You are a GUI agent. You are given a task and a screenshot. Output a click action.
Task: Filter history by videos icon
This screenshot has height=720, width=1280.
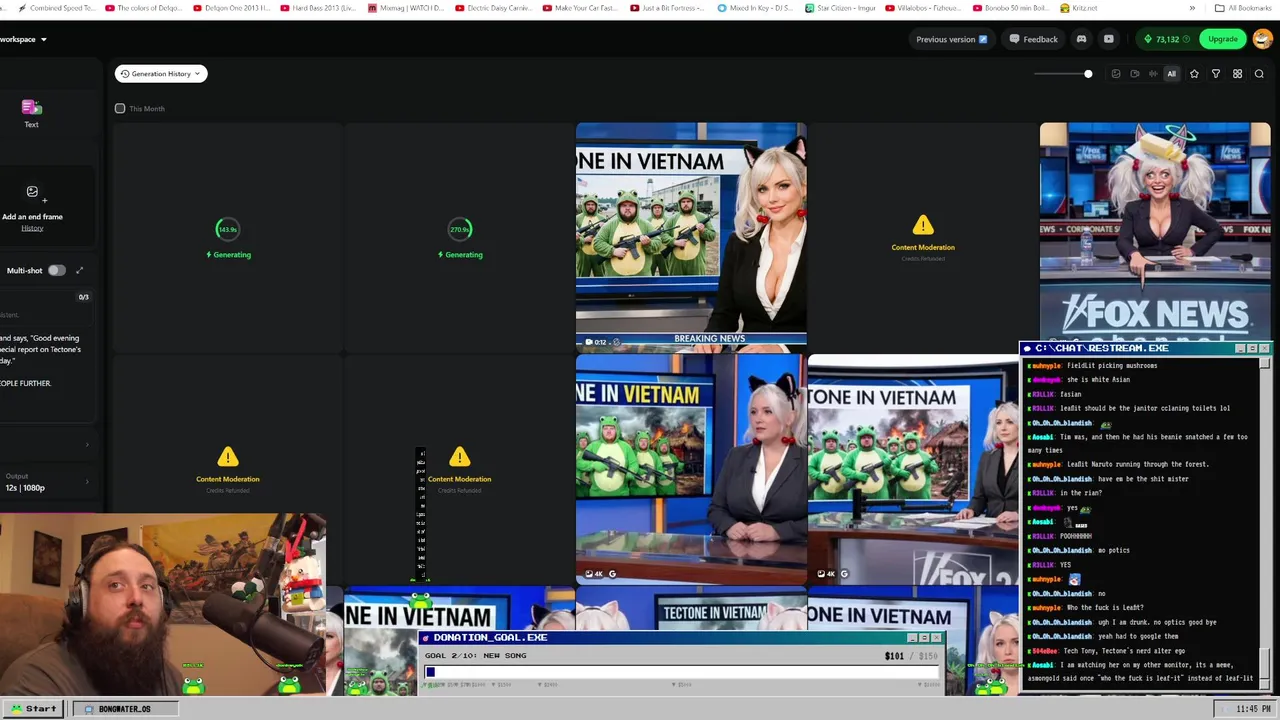(x=1134, y=74)
